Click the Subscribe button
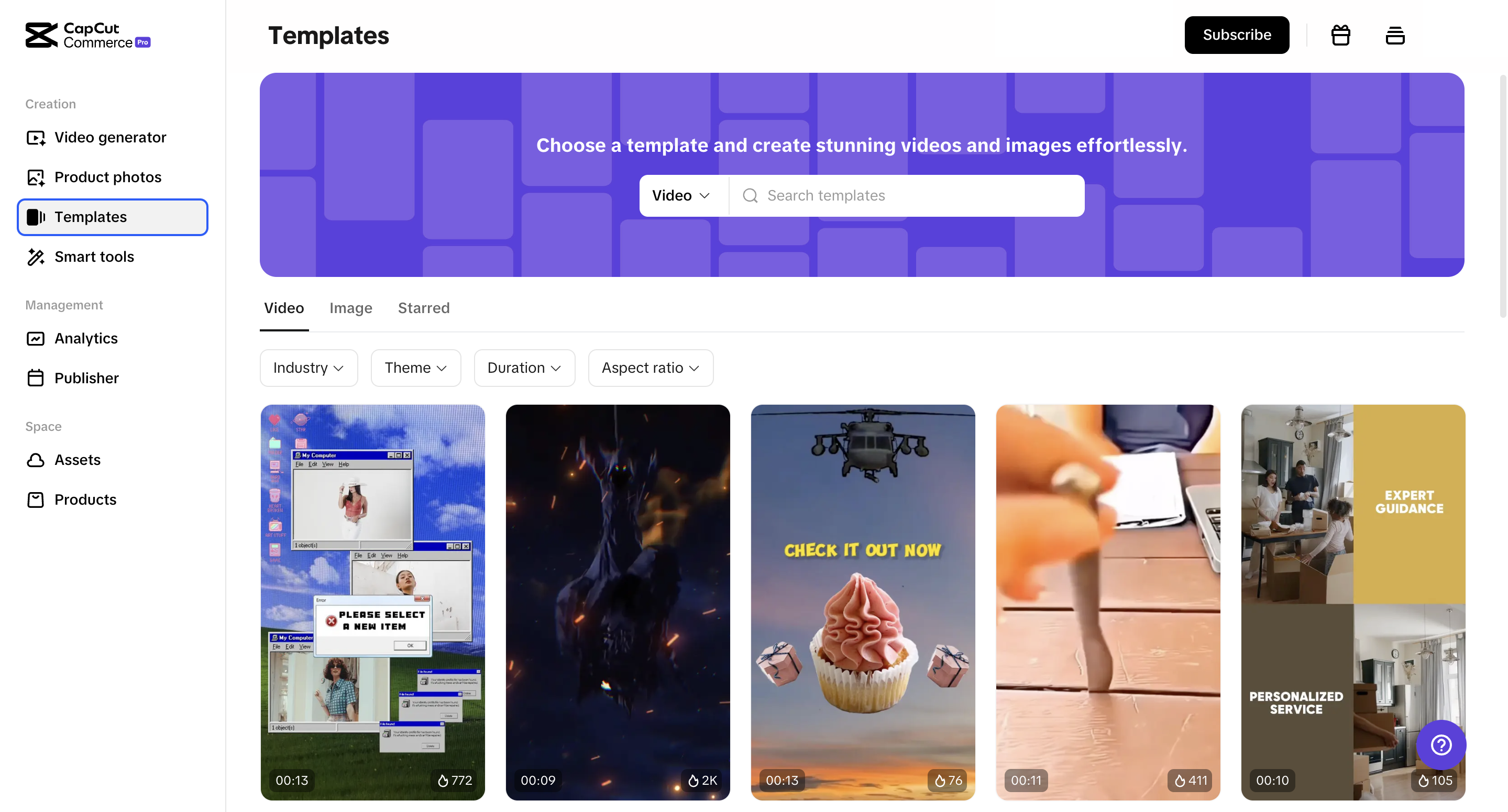 1237,35
